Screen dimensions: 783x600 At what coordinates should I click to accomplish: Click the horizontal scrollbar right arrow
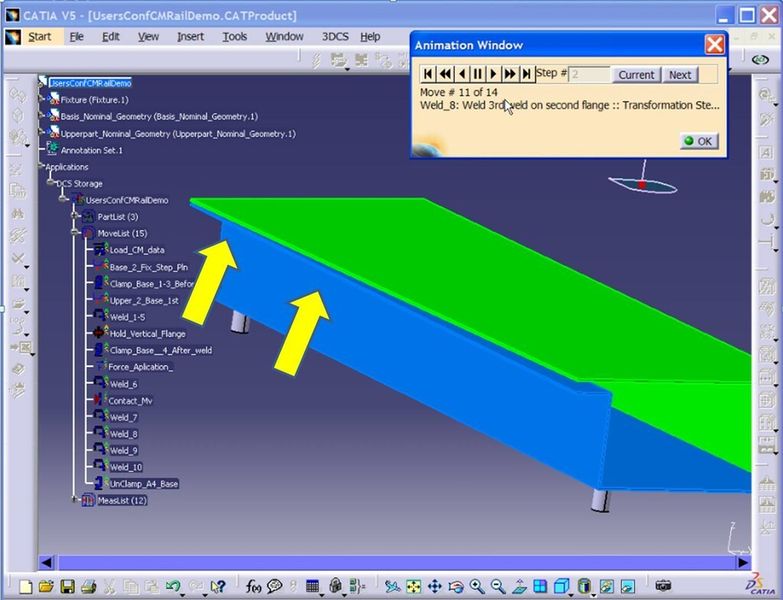[743, 563]
